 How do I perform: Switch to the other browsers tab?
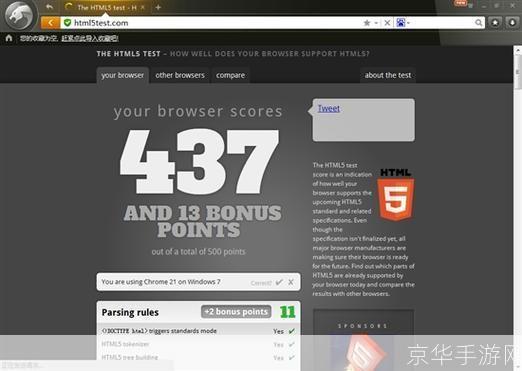click(180, 75)
